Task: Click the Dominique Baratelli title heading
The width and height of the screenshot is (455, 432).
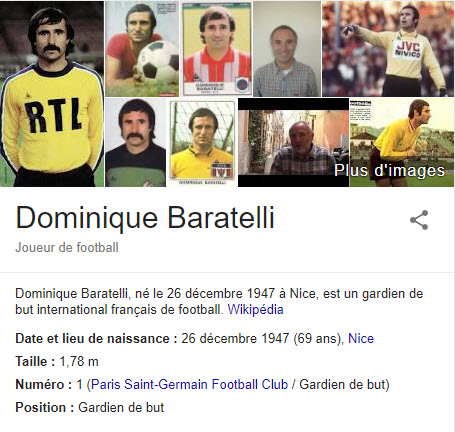Action: click(145, 218)
